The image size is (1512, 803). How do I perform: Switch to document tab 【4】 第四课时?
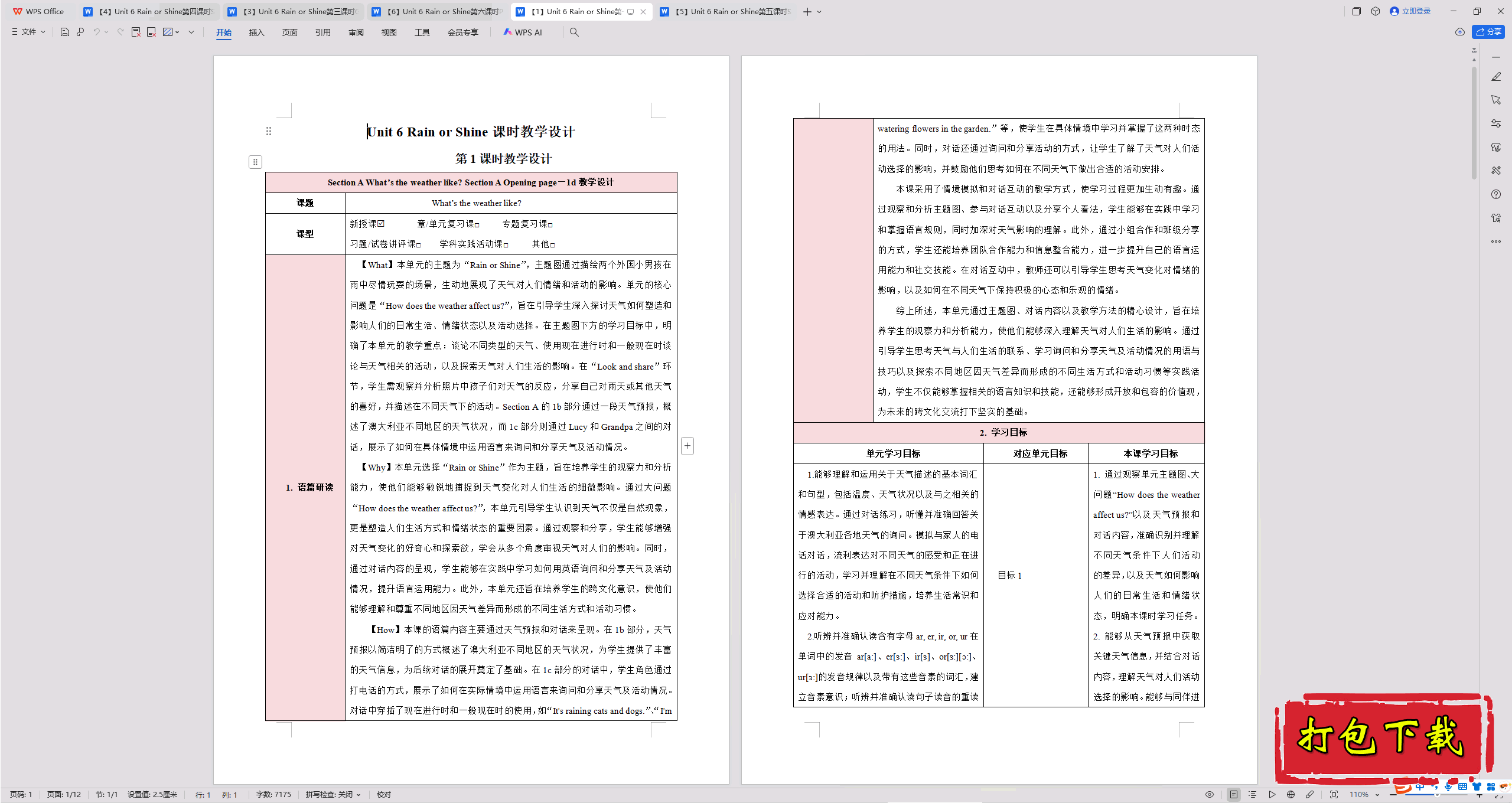149,12
